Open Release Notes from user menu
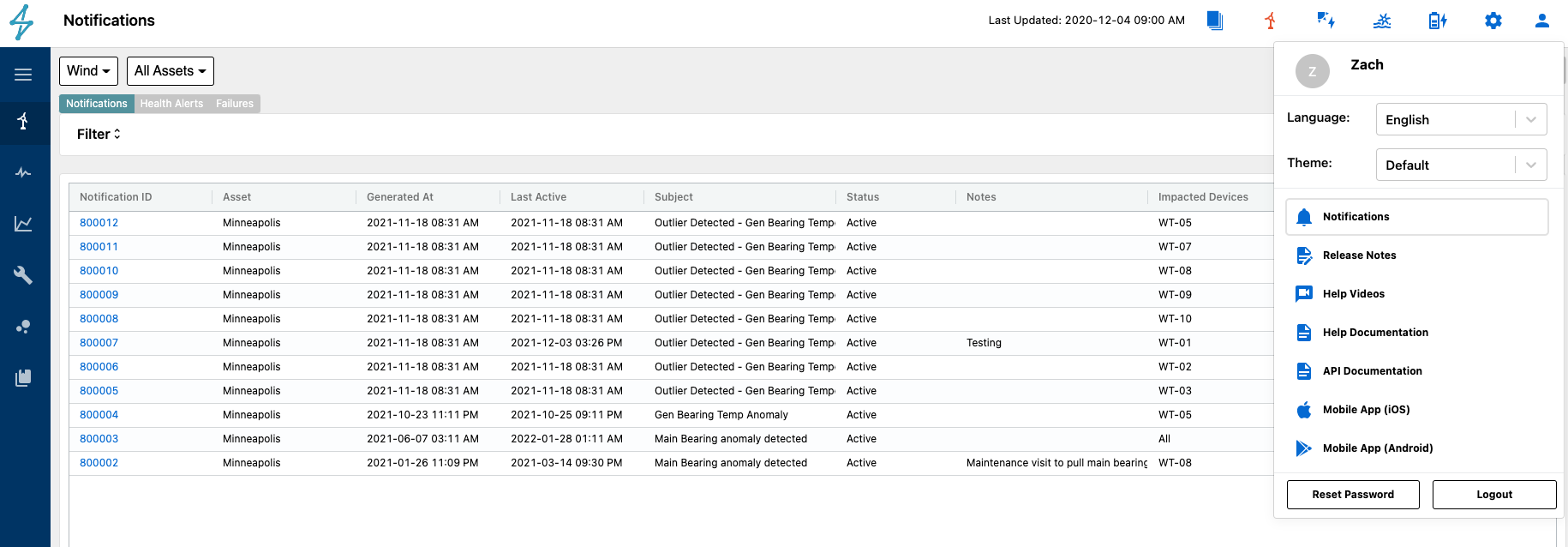 [1417, 255]
